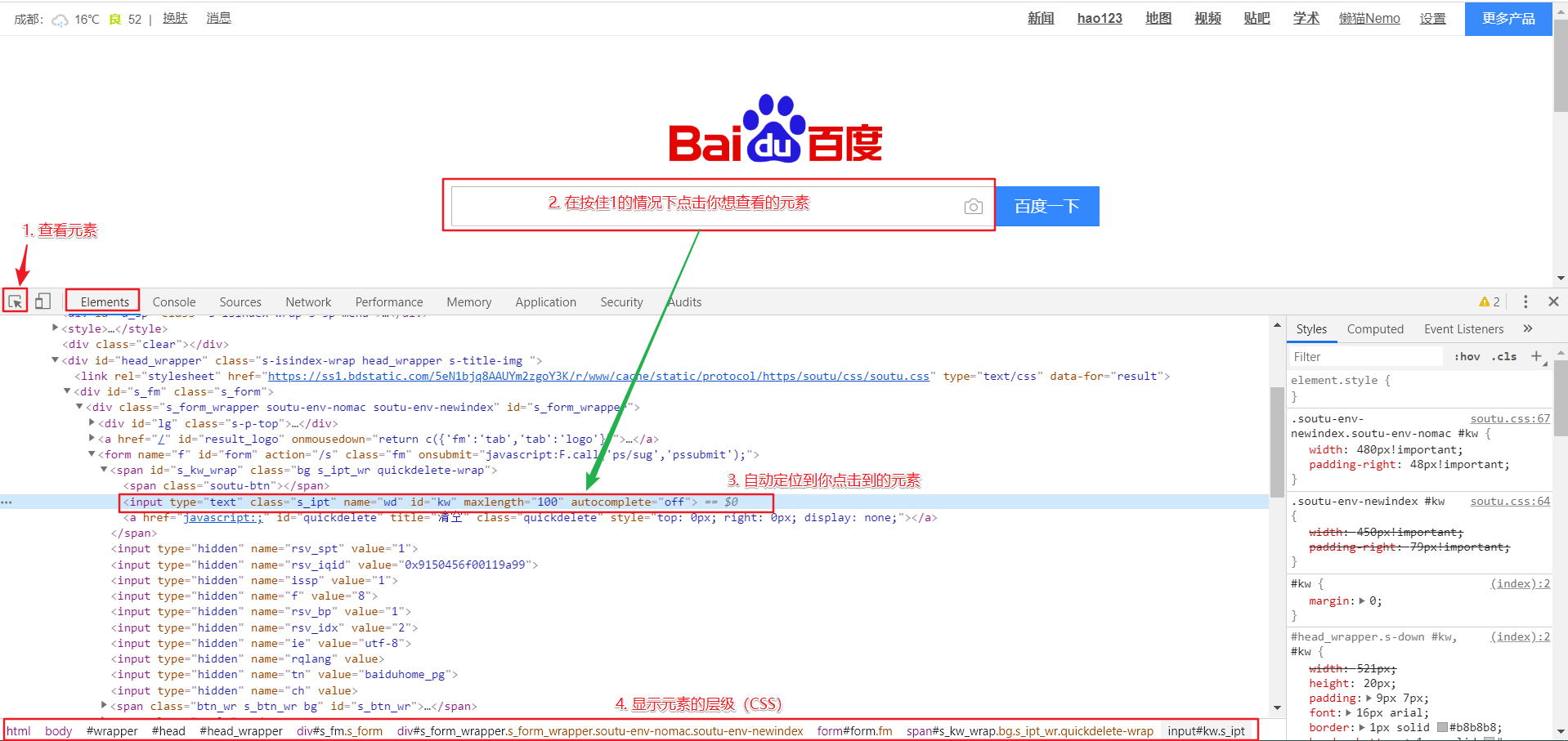Expand the margin property triangle in #kw
The width and height of the screenshot is (1568, 741).
1361,600
